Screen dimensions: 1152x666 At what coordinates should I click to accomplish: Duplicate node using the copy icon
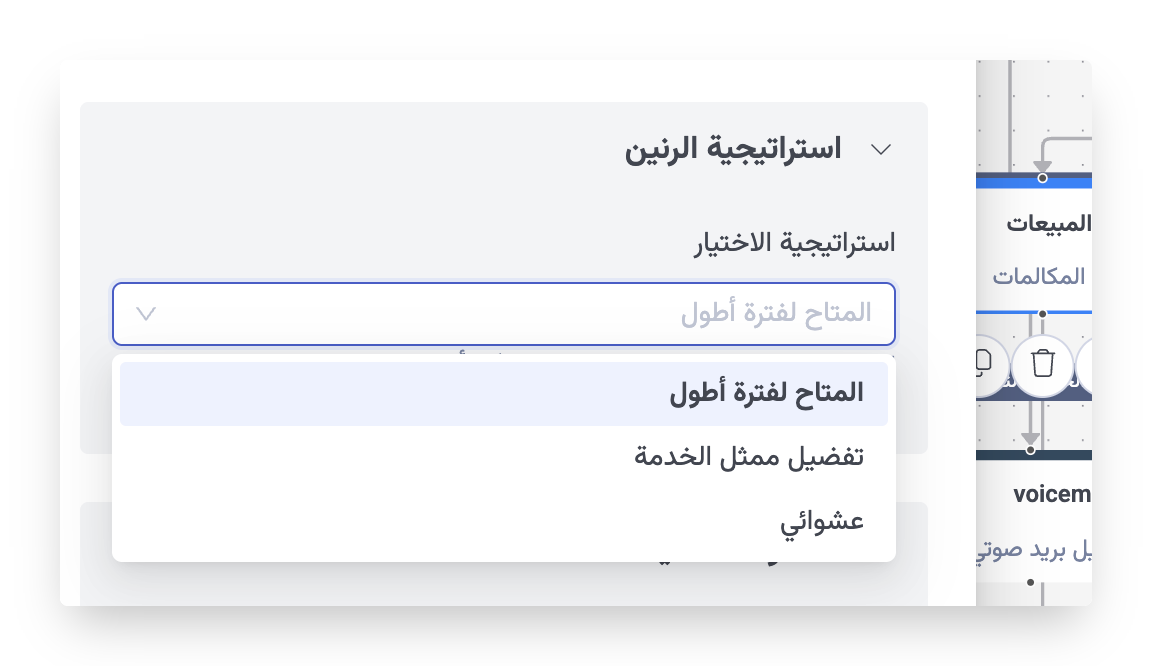(x=984, y=364)
